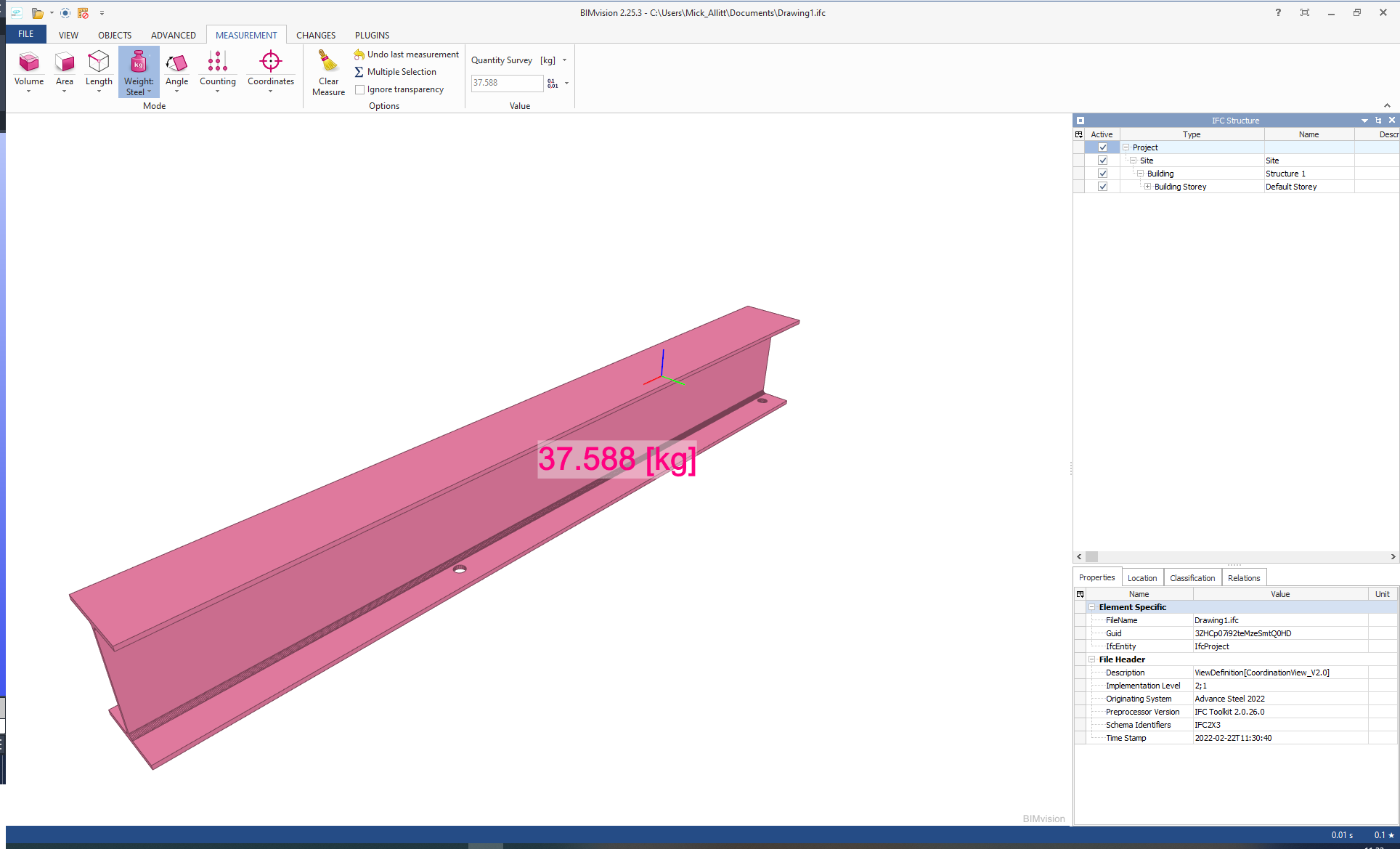Click Undo last measurement
Image resolution: width=1400 pixels, height=849 pixels.
[x=406, y=54]
